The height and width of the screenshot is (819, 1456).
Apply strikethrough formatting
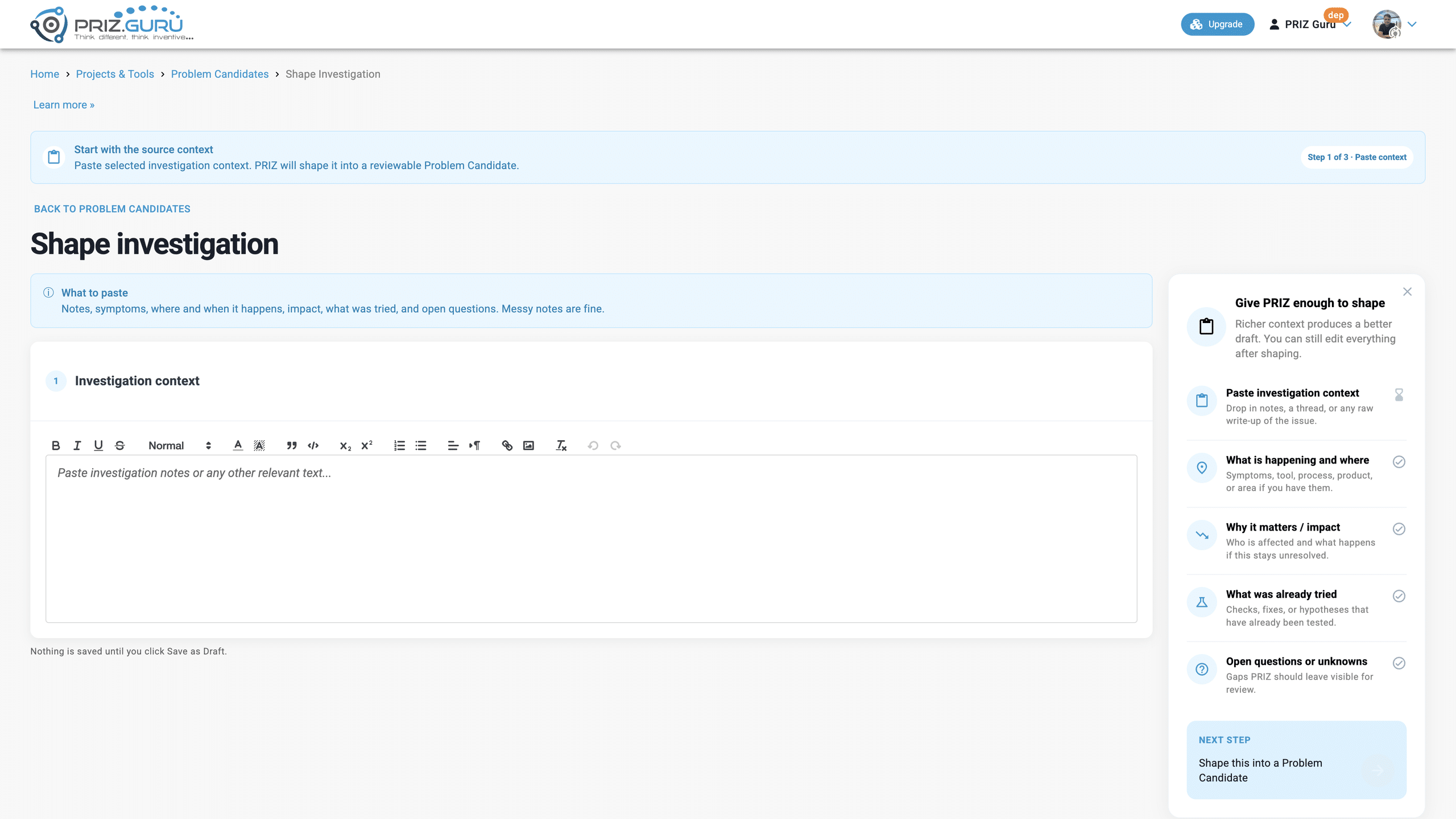click(x=119, y=445)
